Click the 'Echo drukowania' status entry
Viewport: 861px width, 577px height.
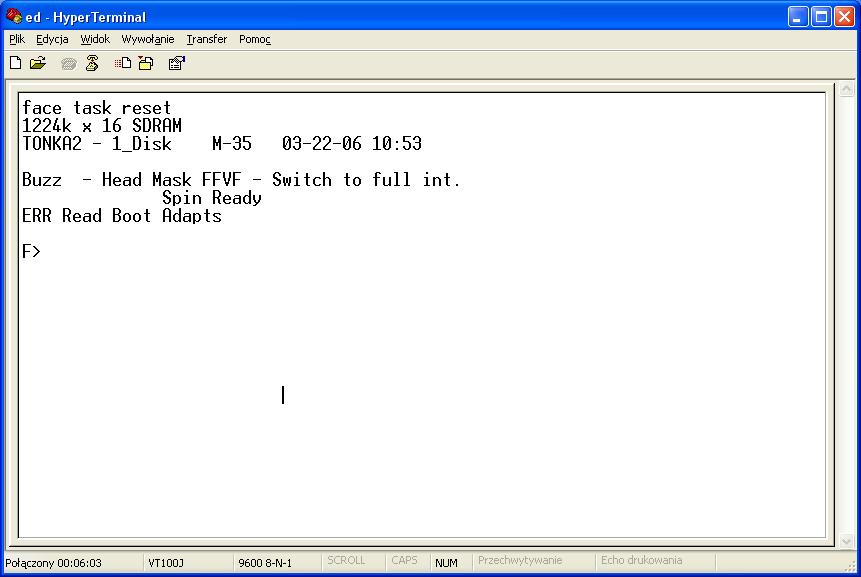click(x=641, y=561)
